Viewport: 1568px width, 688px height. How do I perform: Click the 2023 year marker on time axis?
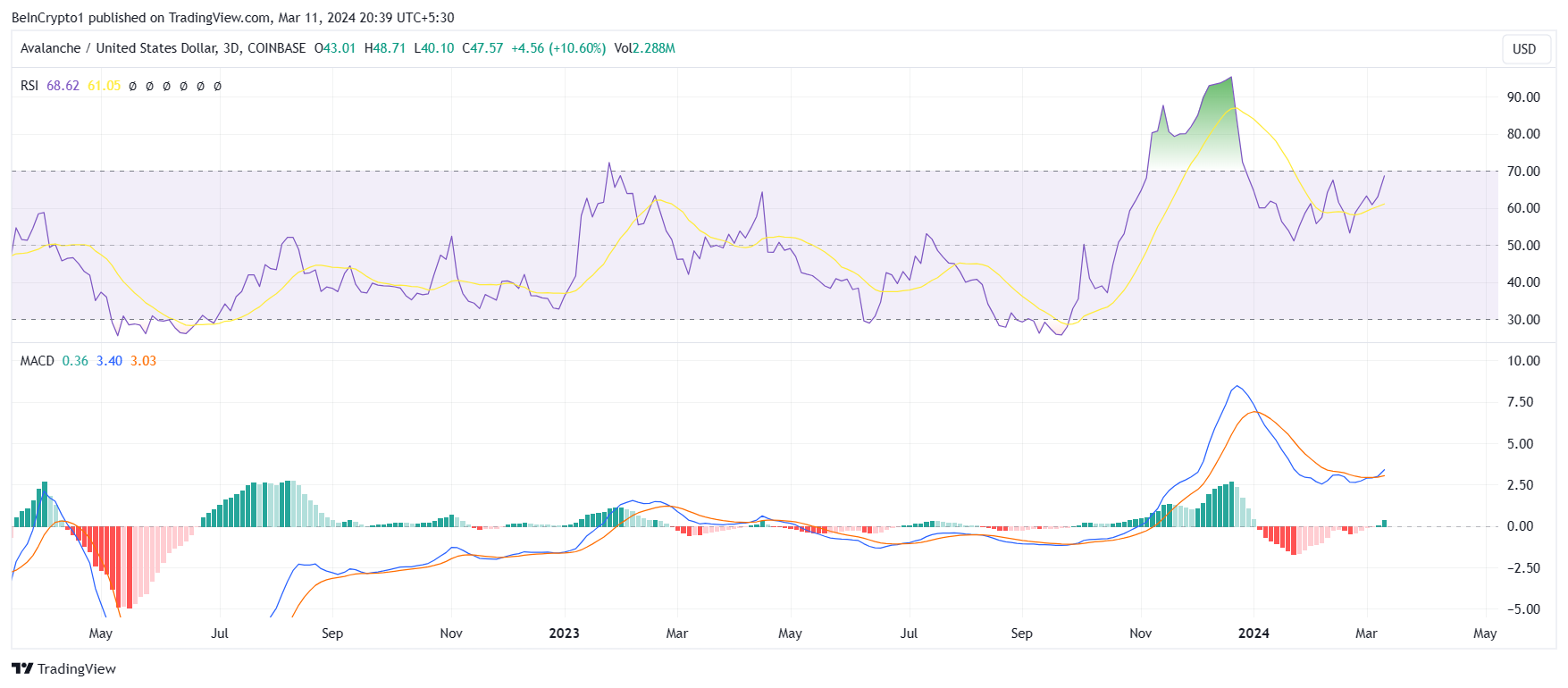click(564, 633)
